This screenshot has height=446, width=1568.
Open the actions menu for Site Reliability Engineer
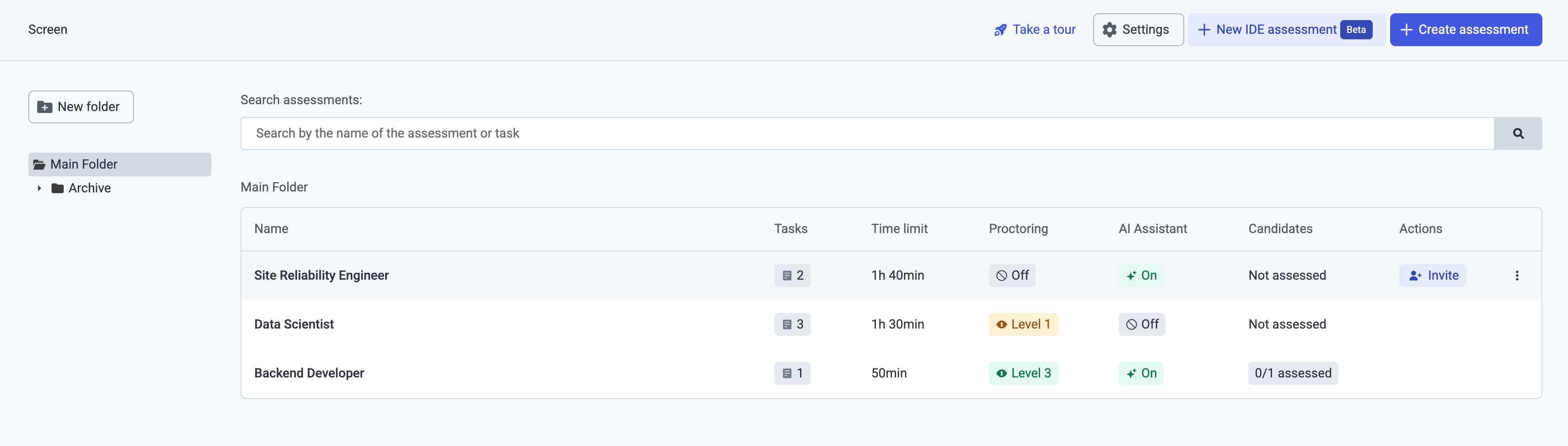point(1517,275)
